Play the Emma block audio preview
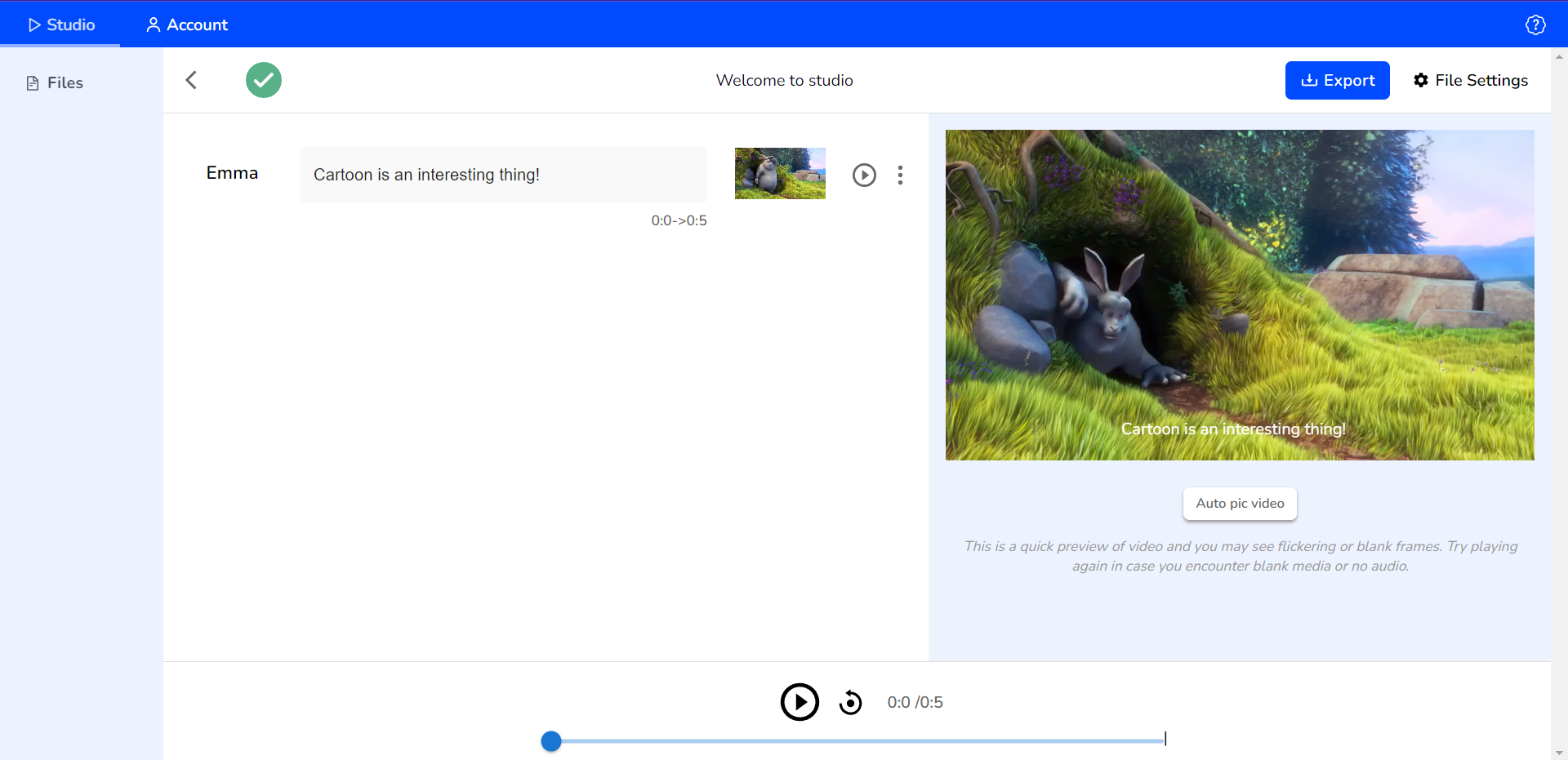This screenshot has width=1568, height=760. click(x=864, y=175)
